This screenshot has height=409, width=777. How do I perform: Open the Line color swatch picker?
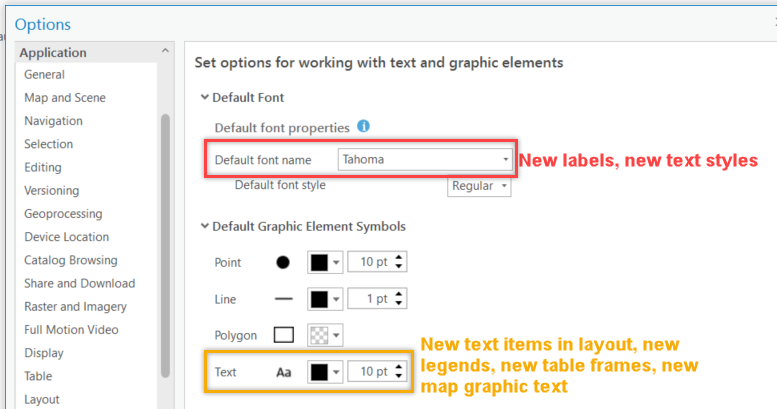325,299
